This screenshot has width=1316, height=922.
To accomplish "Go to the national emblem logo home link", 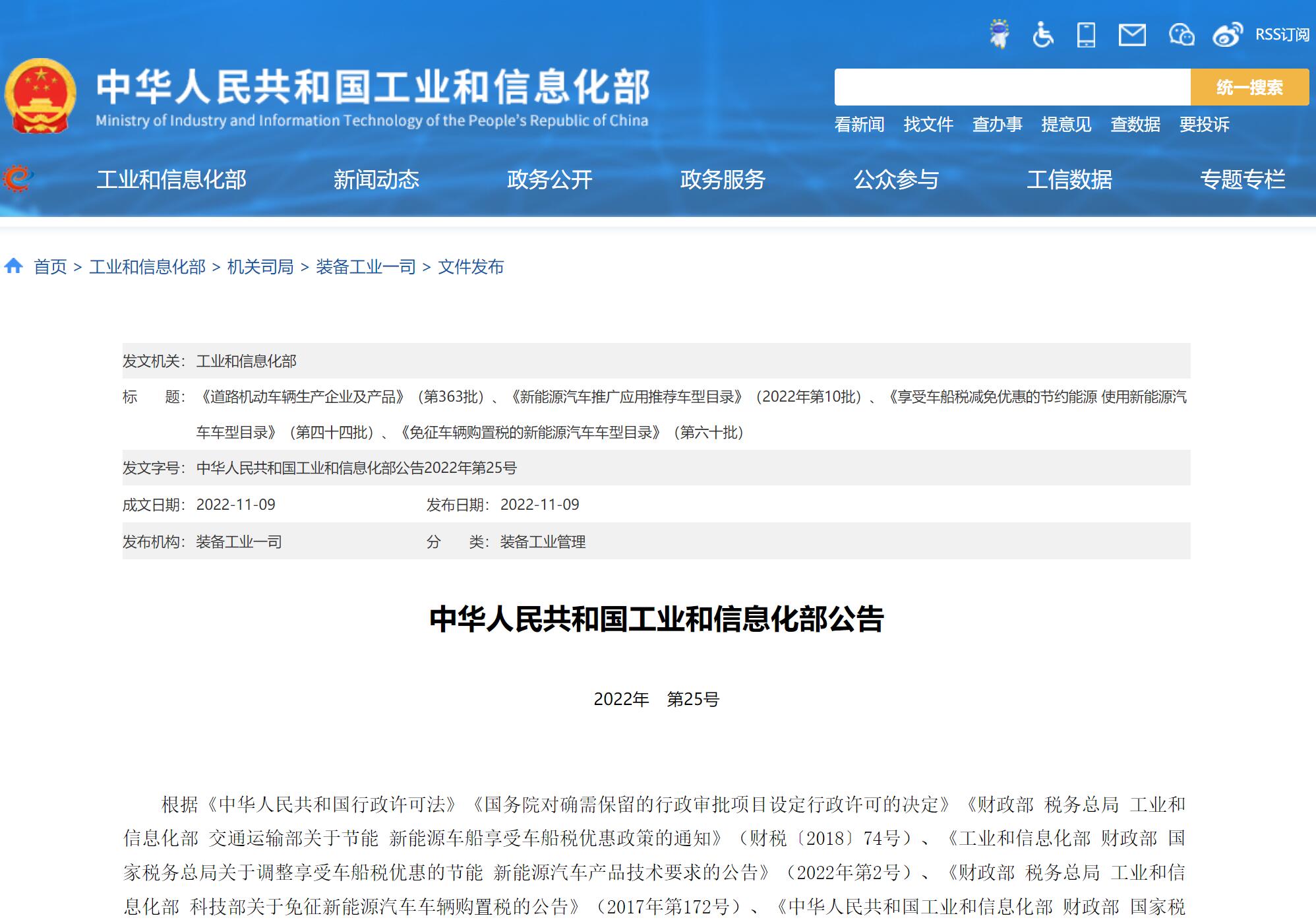I will click(40, 96).
